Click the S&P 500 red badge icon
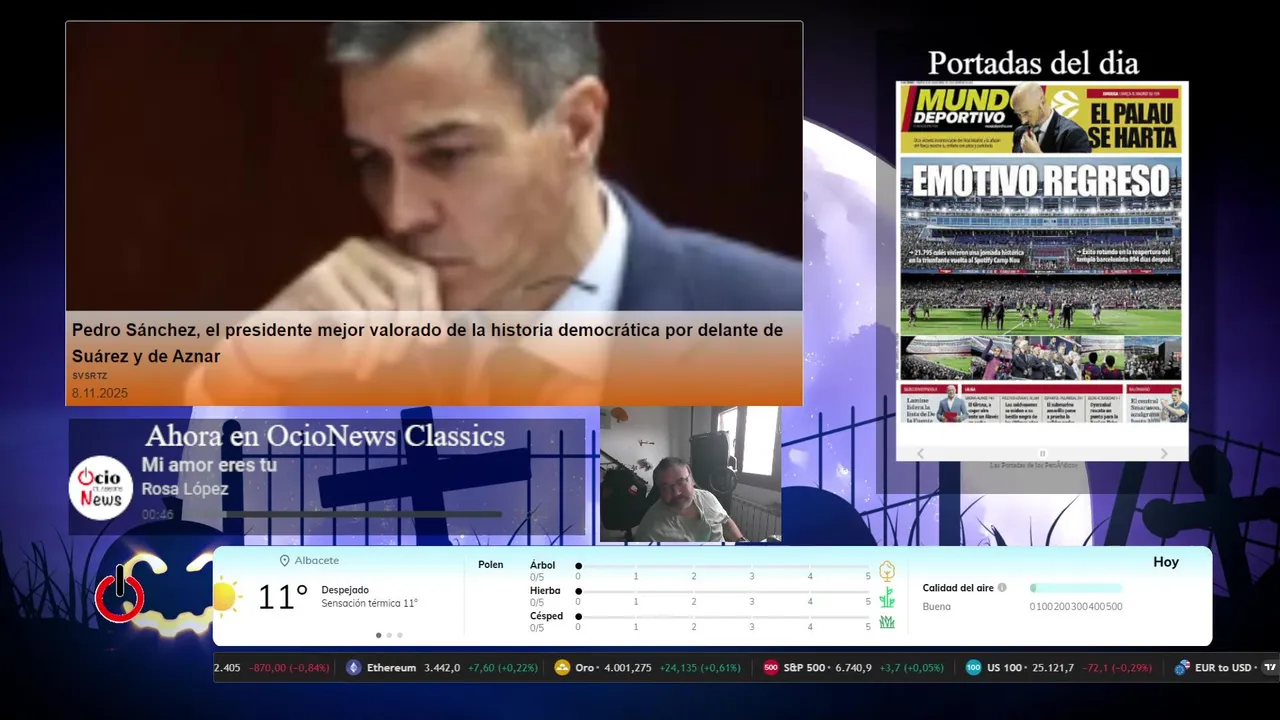1280x720 pixels. 771,668
